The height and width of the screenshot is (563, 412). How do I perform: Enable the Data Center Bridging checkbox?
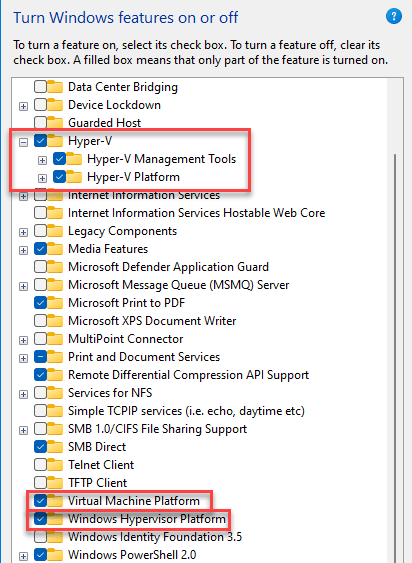coord(40,87)
